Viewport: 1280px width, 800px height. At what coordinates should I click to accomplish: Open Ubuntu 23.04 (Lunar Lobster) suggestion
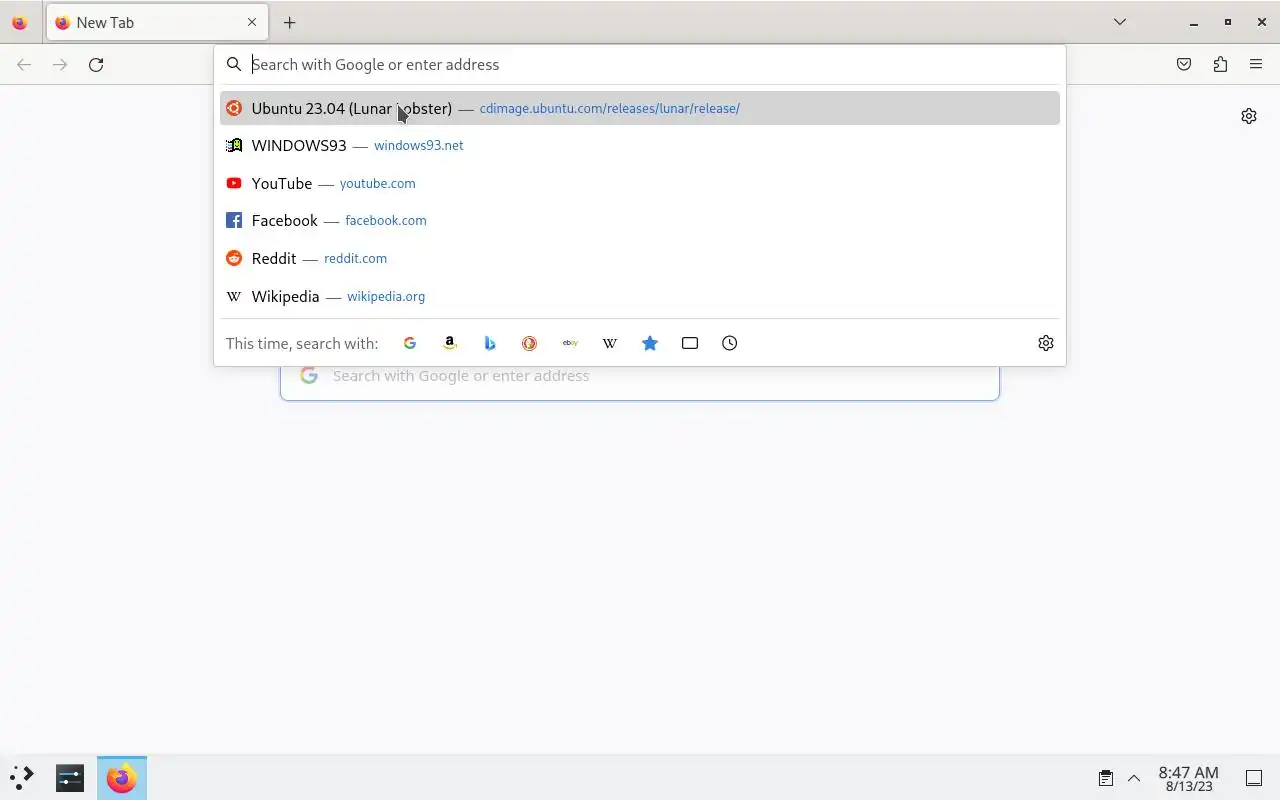(x=640, y=108)
